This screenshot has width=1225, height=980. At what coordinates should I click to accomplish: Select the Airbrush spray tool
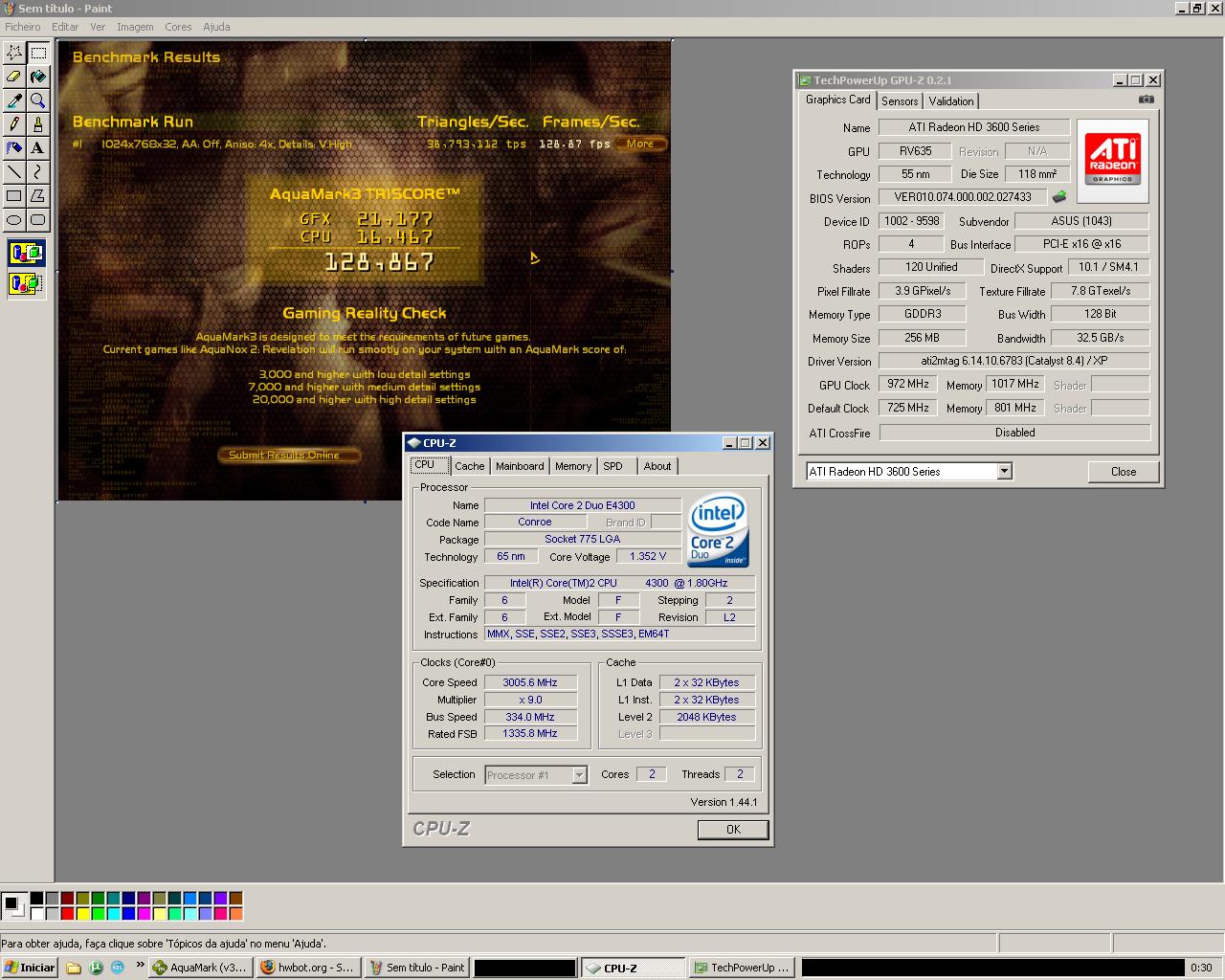pyautogui.click(x=14, y=147)
